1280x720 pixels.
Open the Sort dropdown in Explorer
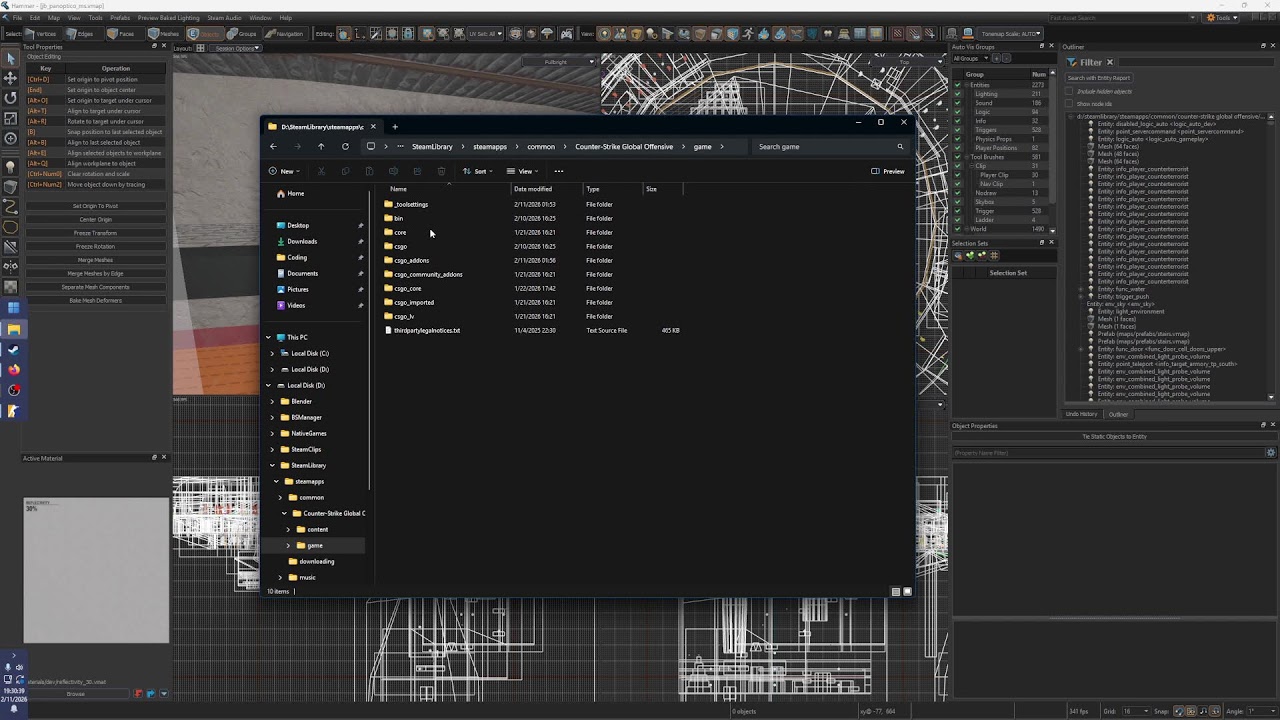tap(476, 171)
